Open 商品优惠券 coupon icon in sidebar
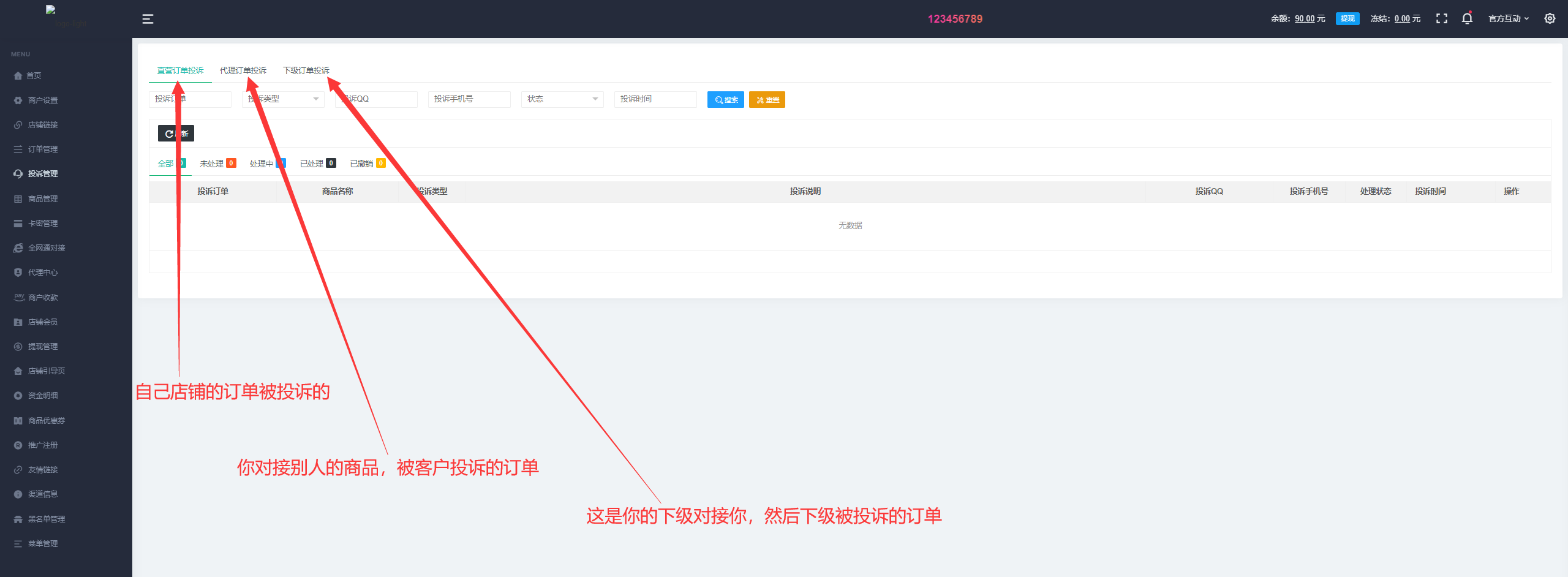 [x=18, y=421]
